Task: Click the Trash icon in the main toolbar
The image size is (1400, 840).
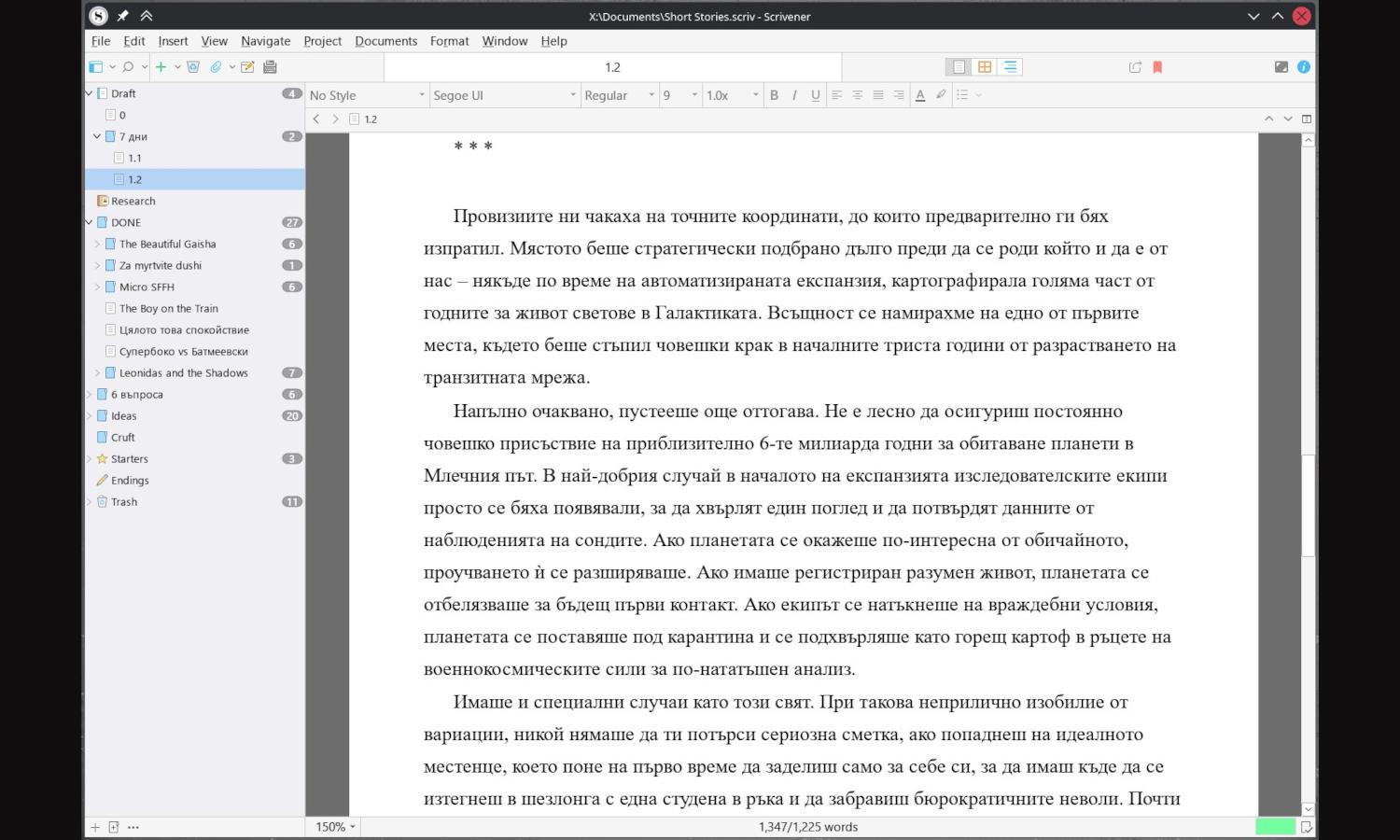Action: tap(193, 67)
